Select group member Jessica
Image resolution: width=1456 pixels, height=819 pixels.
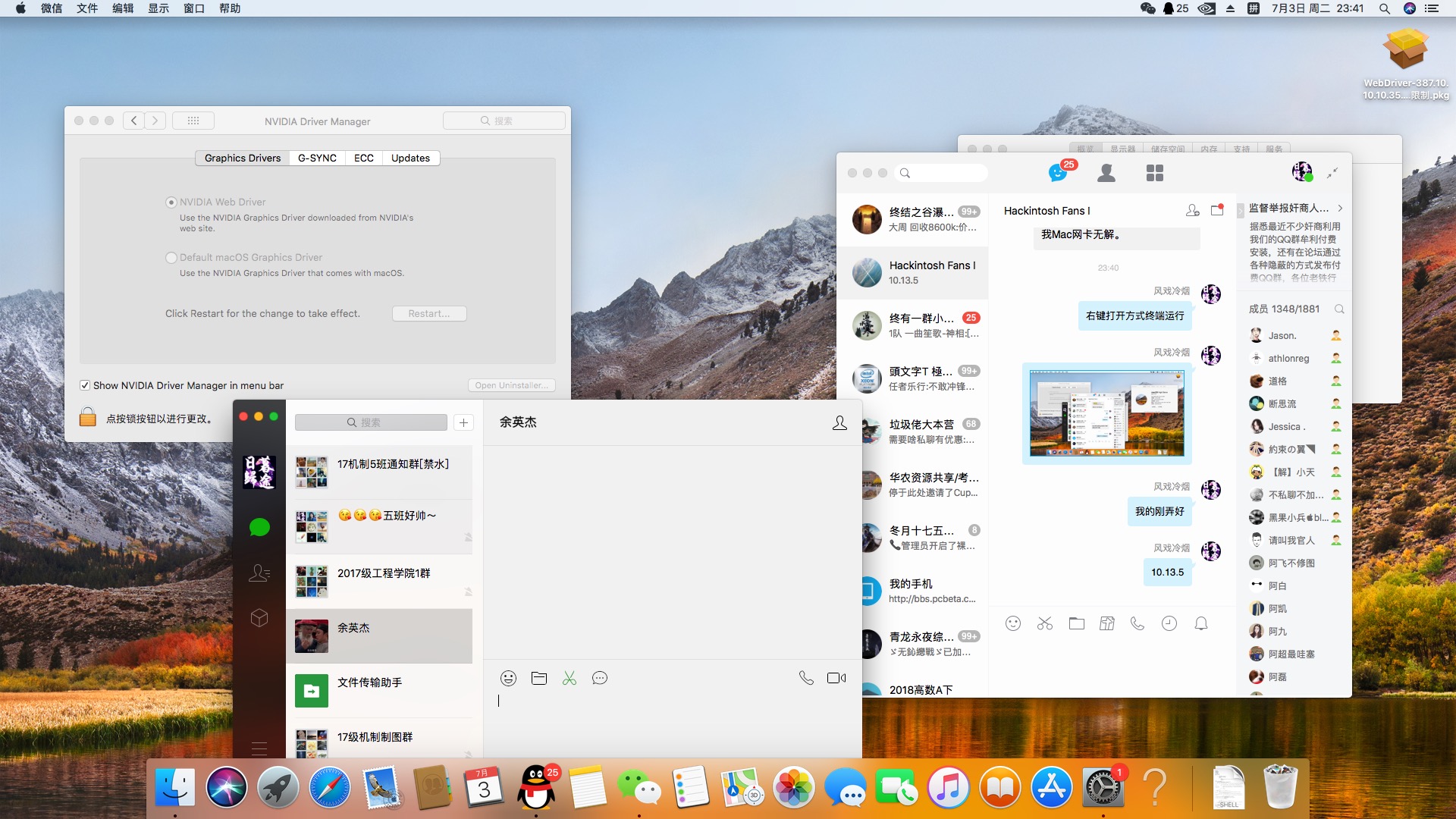pos(1294,426)
